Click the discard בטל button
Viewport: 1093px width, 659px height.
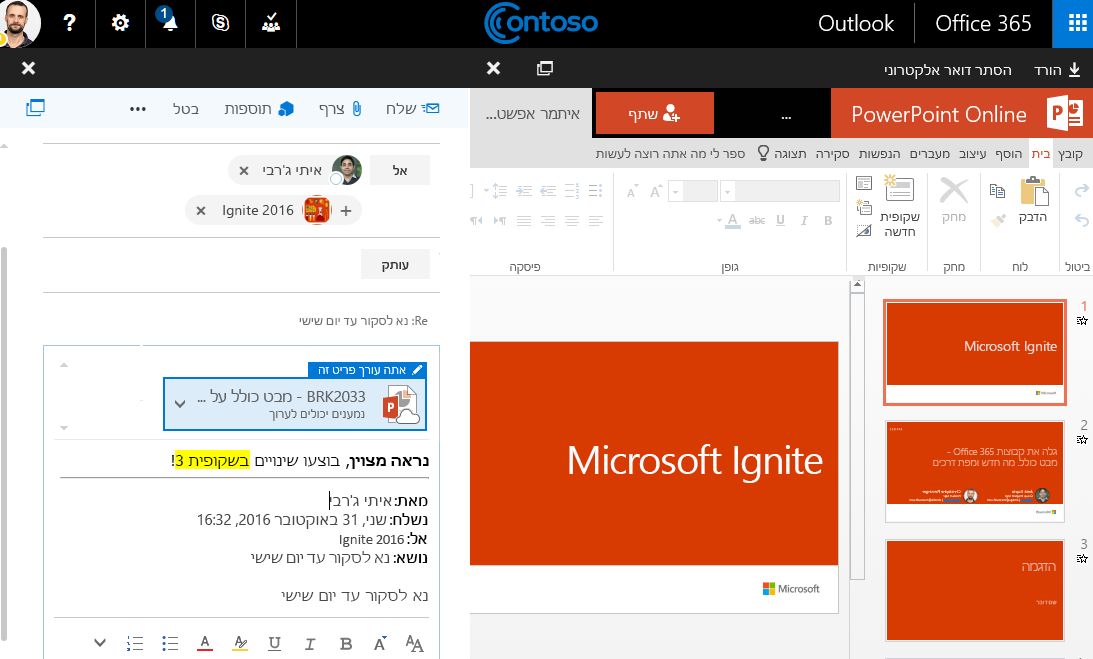point(185,109)
